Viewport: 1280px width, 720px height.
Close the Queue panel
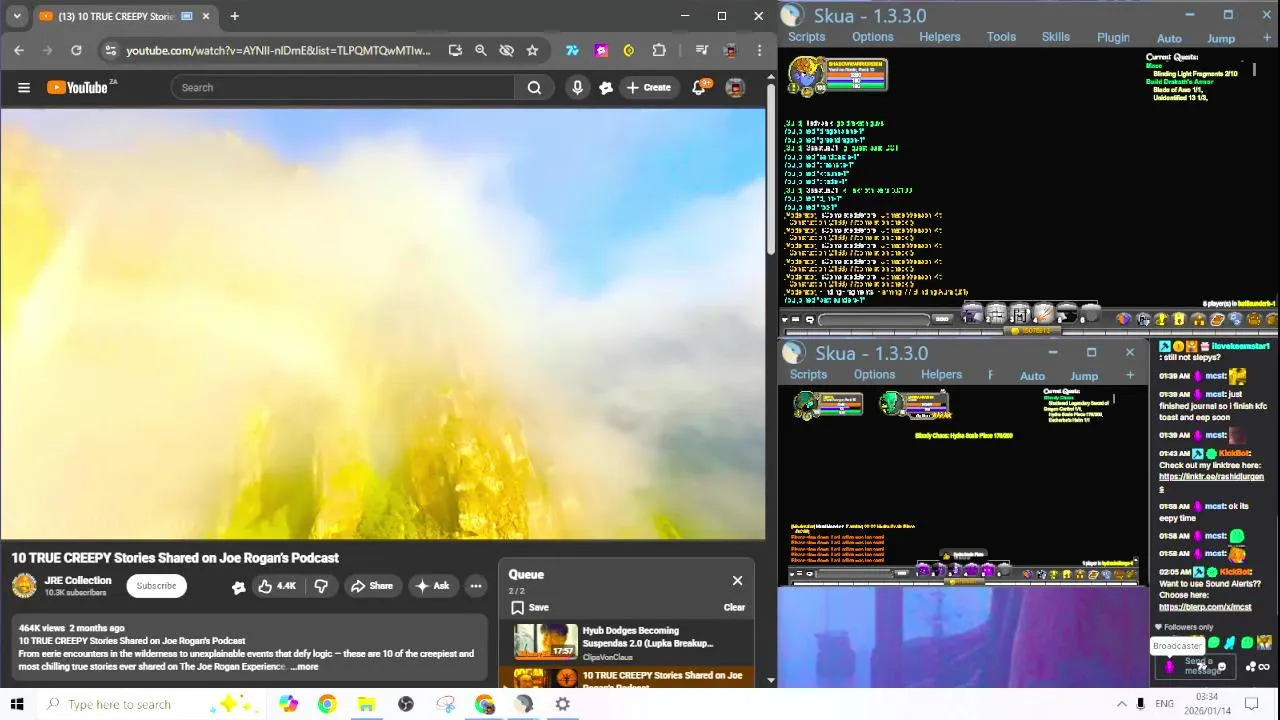737,580
